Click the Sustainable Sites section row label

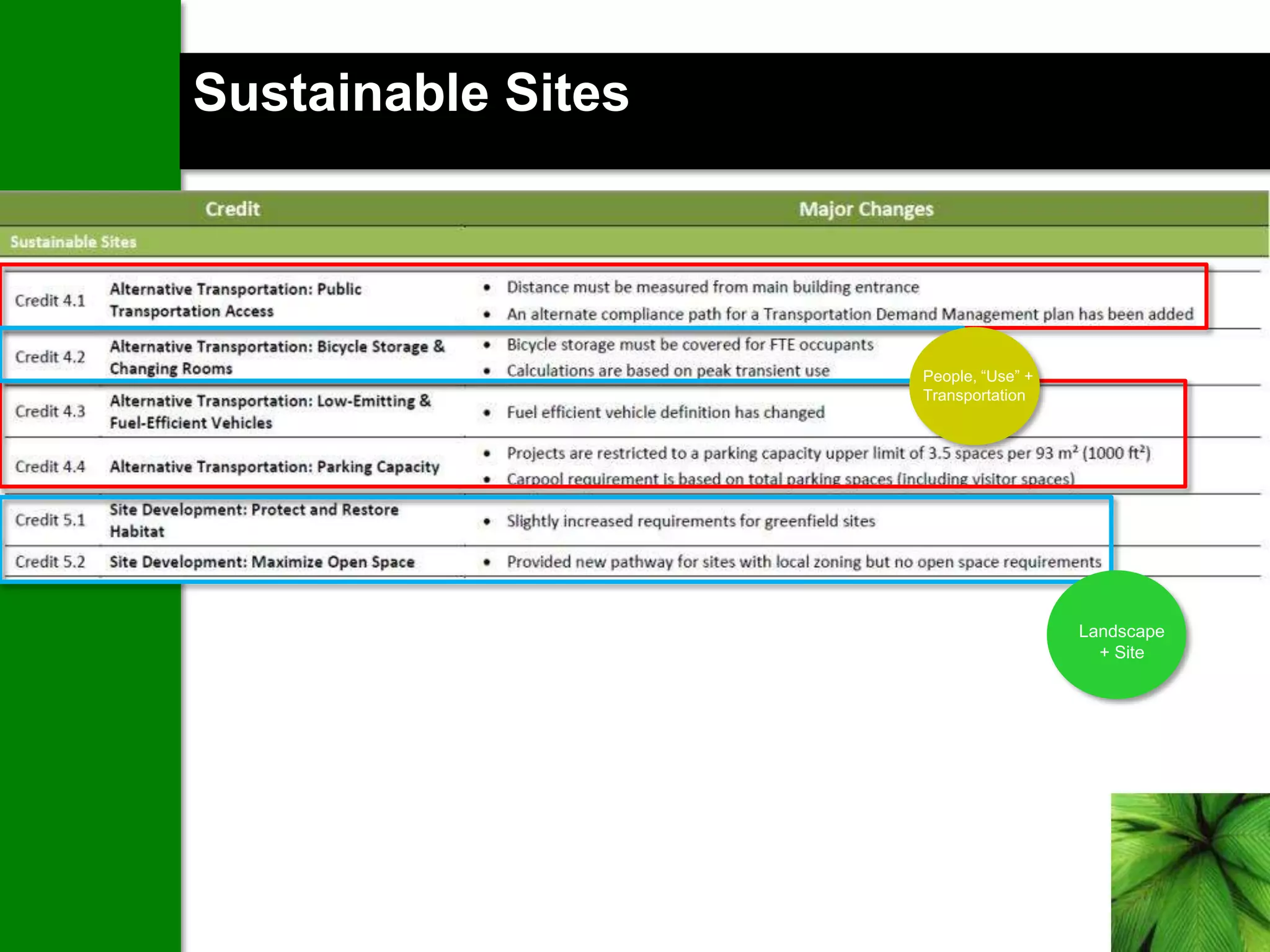tap(73, 242)
